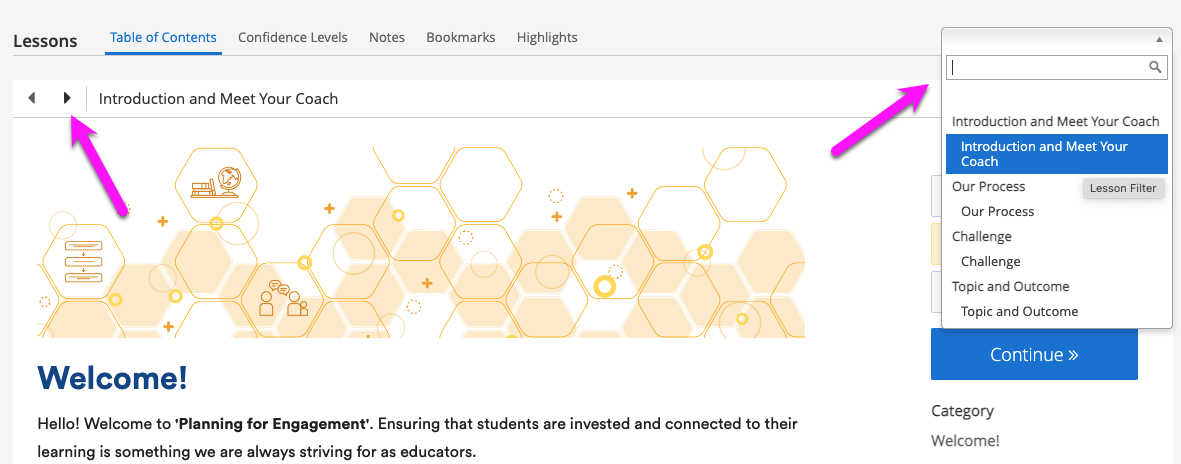Pick the indented Topic and Outcome option
This screenshot has width=1181, height=464.
pyautogui.click(x=1019, y=311)
